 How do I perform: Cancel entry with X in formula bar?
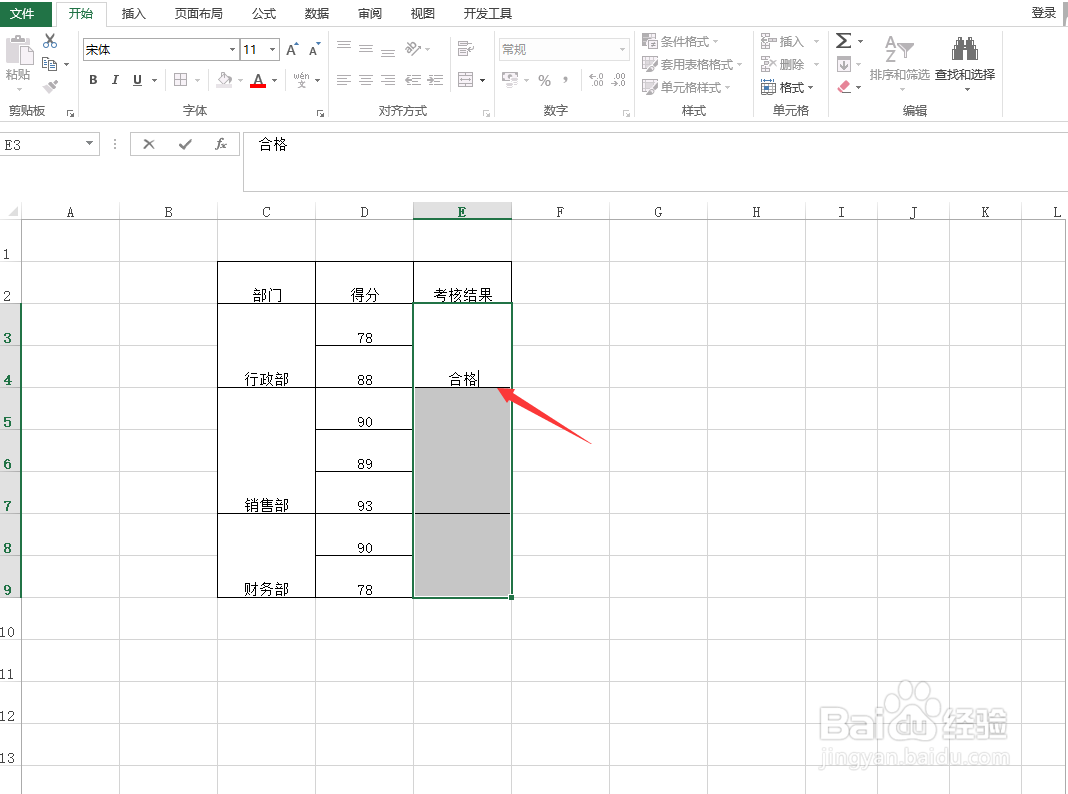pyautogui.click(x=149, y=144)
